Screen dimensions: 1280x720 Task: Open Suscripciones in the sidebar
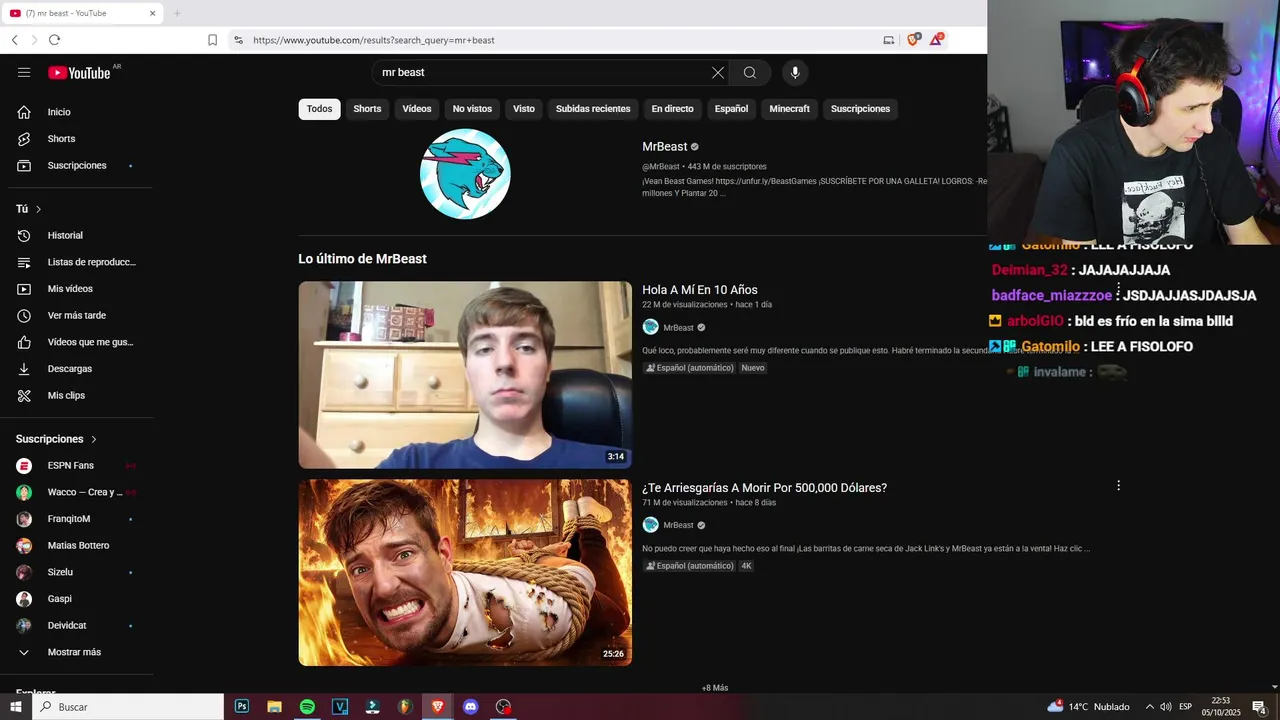tap(76, 165)
